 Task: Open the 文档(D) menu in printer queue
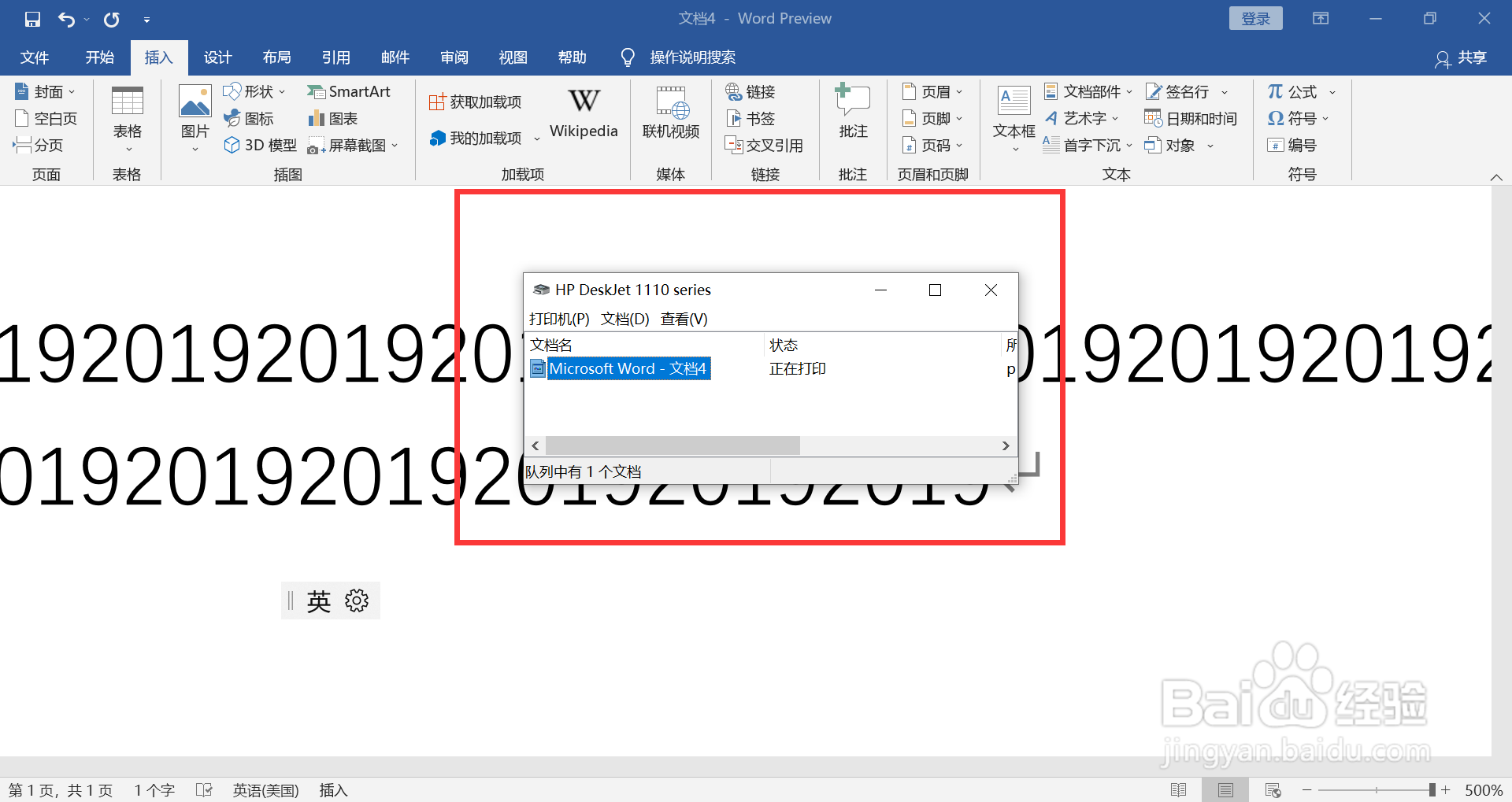click(x=623, y=319)
